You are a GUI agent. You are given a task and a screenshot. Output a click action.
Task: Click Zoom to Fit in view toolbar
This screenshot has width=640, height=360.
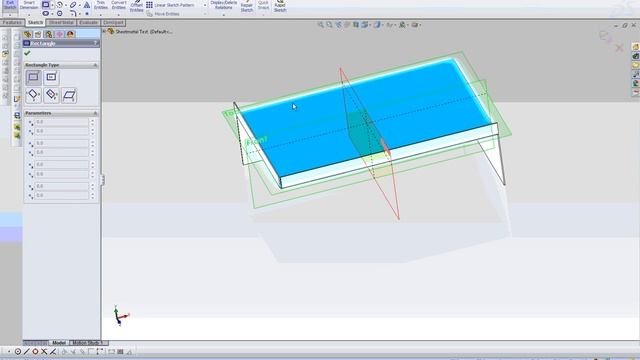[320, 25]
